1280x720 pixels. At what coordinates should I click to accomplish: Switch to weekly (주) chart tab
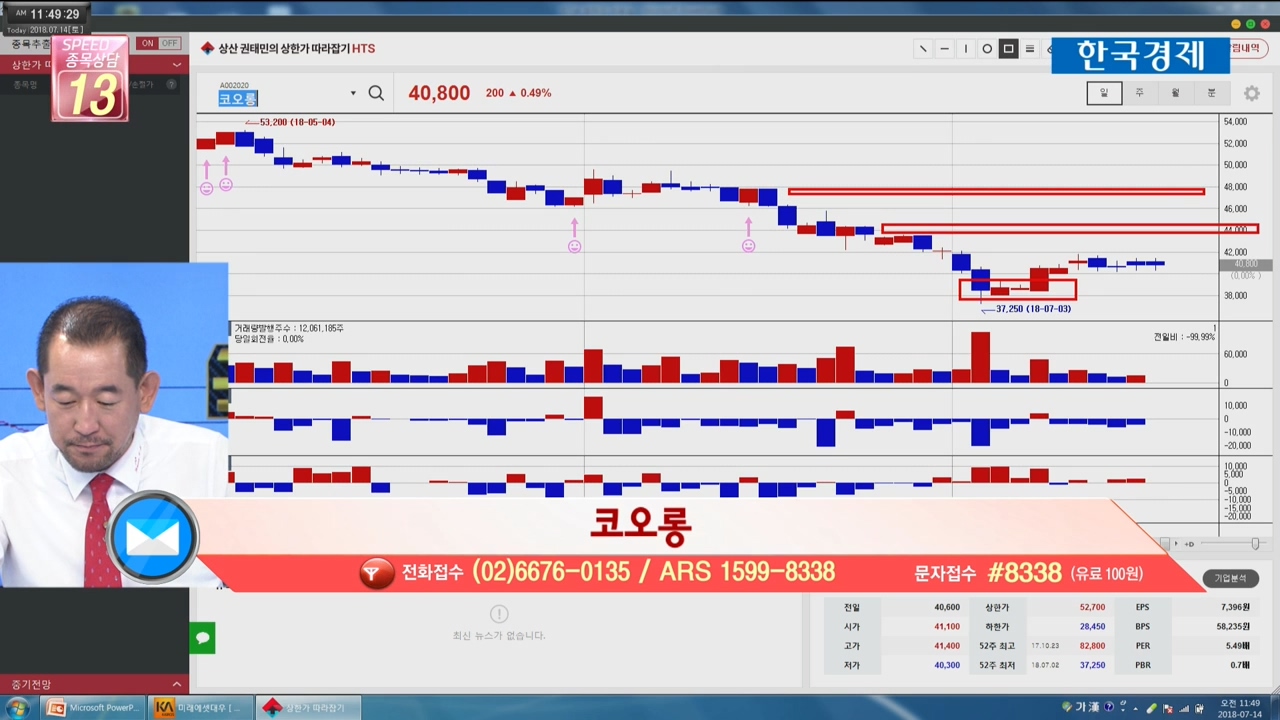tap(1139, 93)
